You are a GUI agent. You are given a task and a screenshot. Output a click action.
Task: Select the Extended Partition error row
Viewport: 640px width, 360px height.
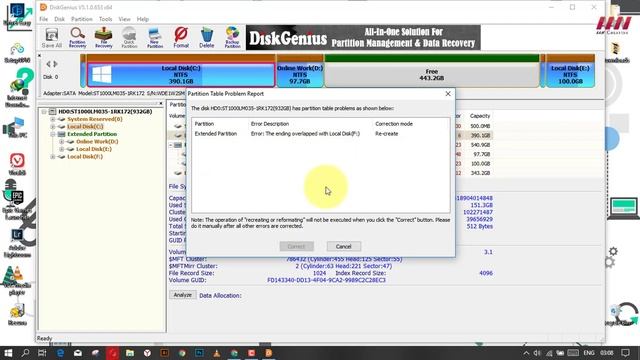pos(320,133)
